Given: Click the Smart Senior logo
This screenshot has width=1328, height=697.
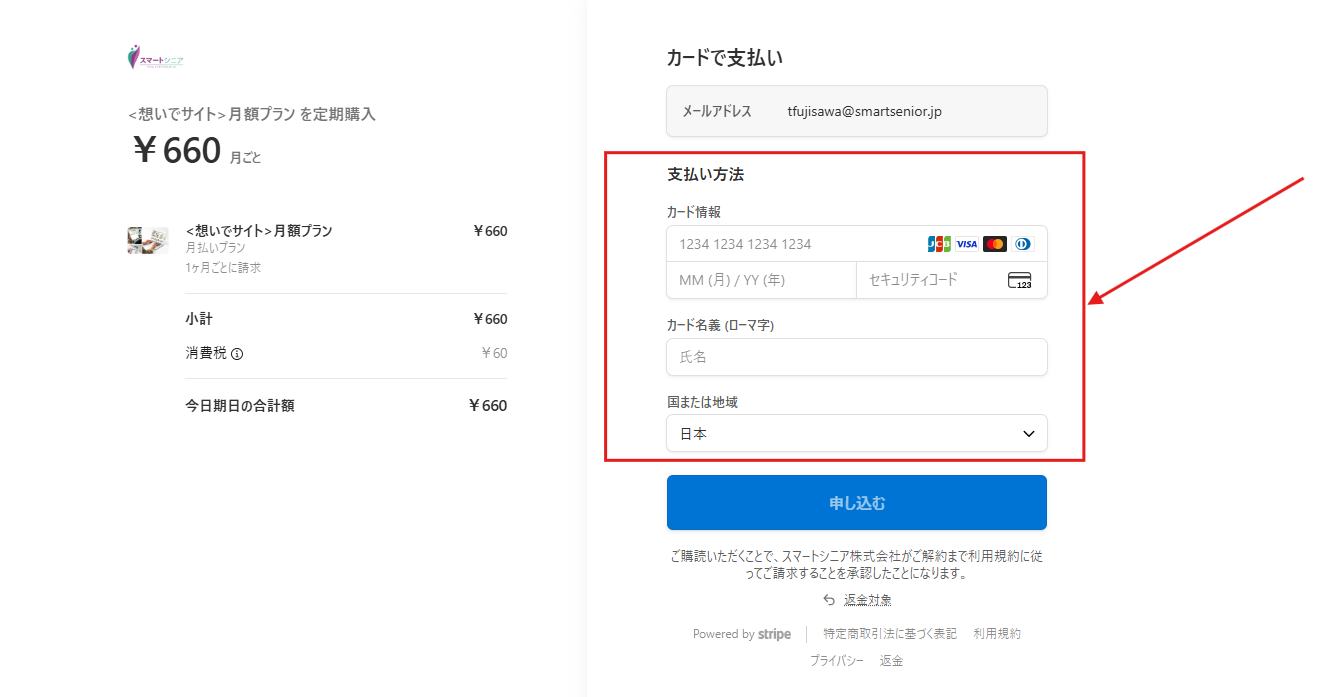Looking at the screenshot, I should 156,58.
